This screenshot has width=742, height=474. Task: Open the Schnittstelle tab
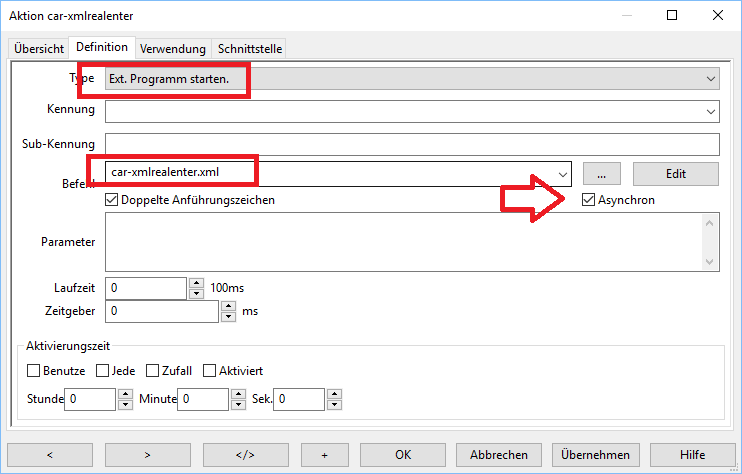click(250, 48)
